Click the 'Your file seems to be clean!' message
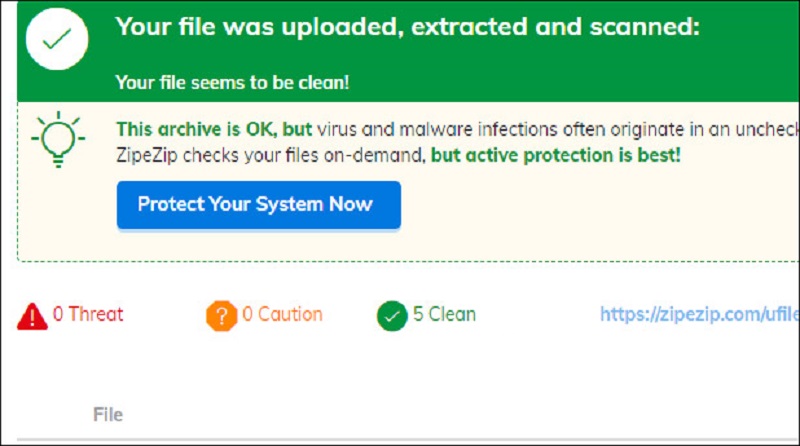The height and width of the screenshot is (446, 800). pyautogui.click(x=232, y=82)
